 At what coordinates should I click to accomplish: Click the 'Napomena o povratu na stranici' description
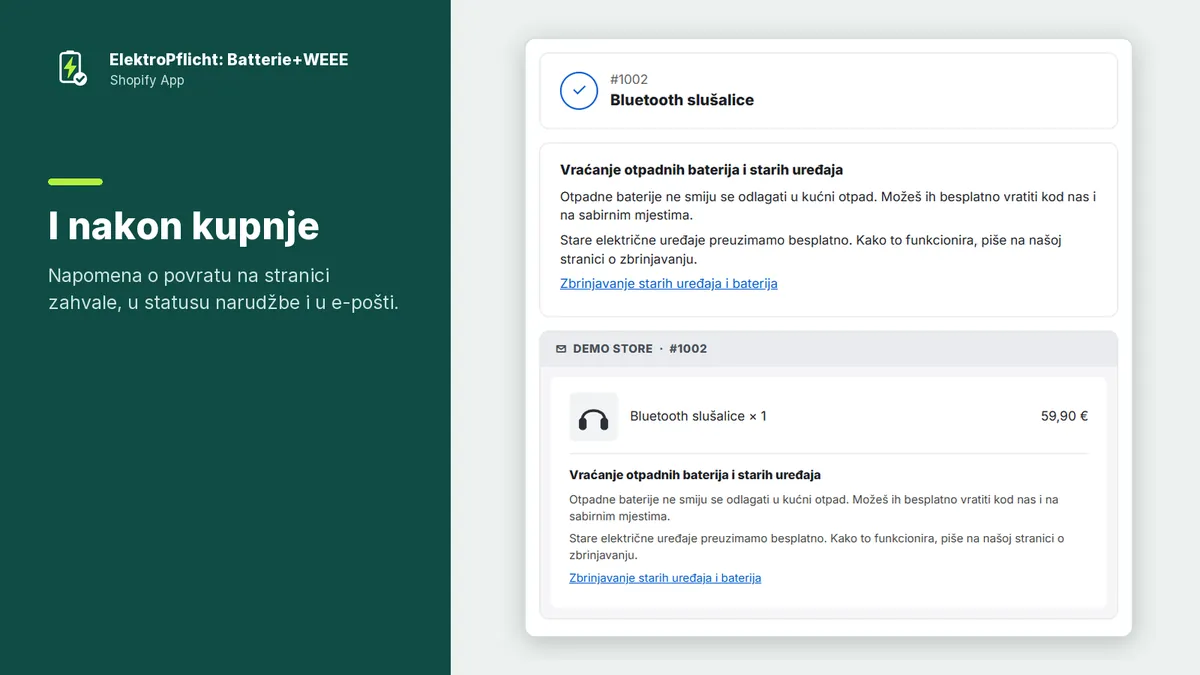[223, 289]
